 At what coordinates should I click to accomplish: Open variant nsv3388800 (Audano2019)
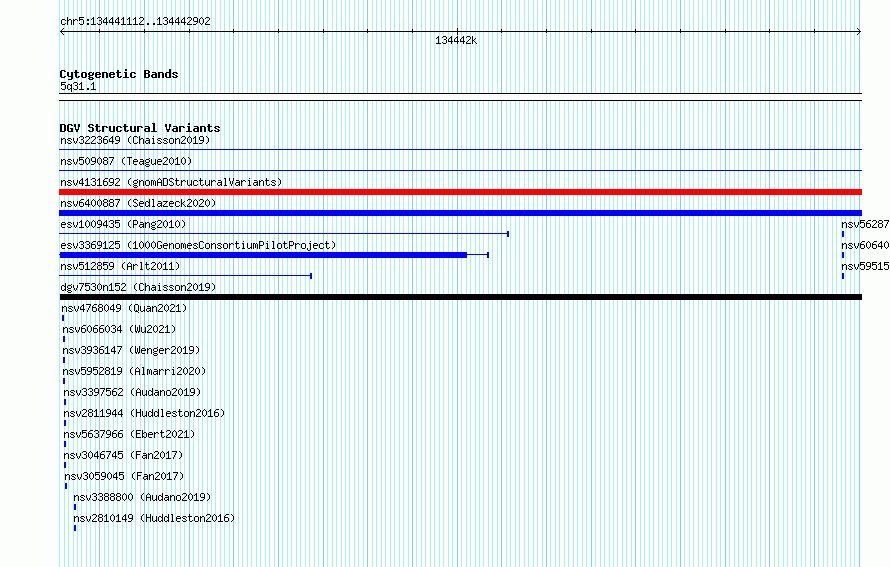pyautogui.click(x=142, y=497)
